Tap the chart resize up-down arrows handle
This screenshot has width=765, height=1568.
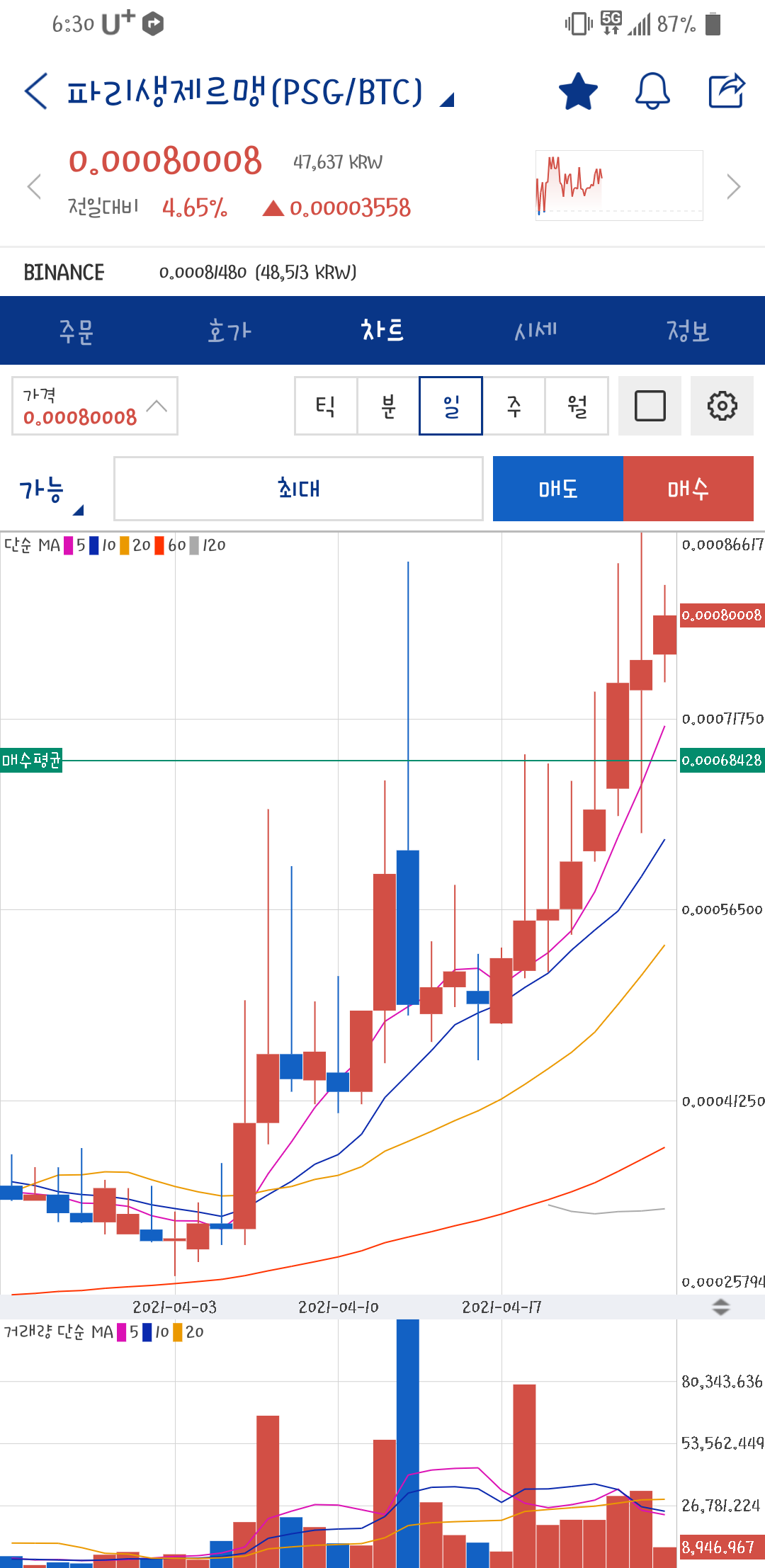pyautogui.click(x=720, y=1307)
